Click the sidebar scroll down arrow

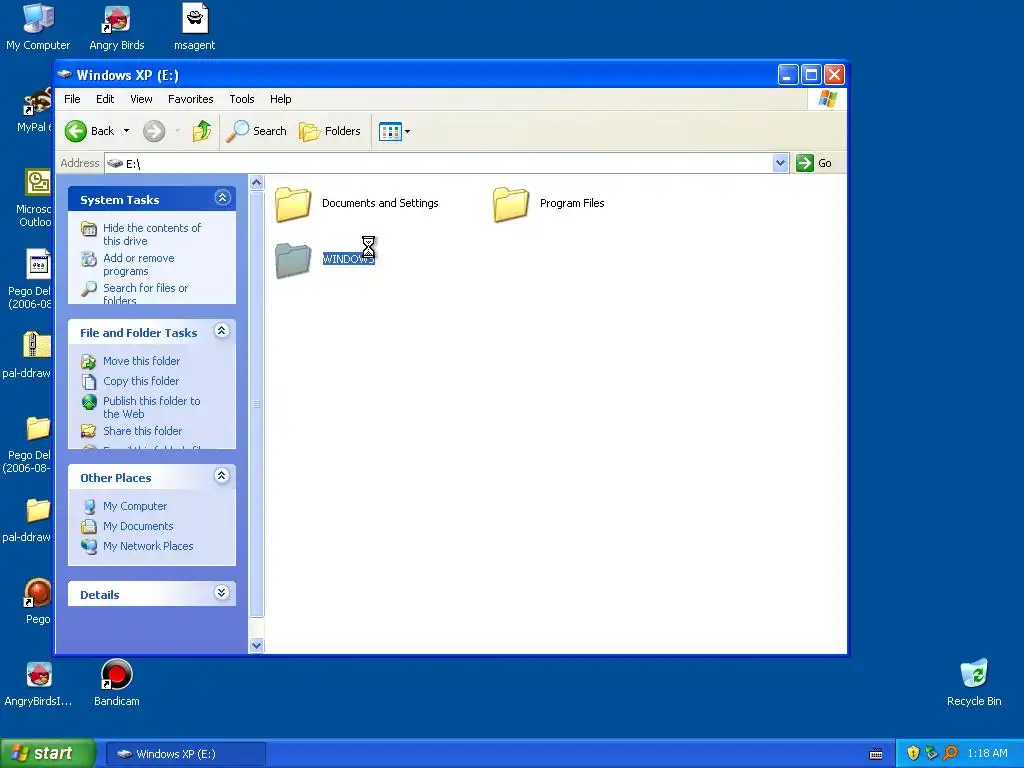257,645
